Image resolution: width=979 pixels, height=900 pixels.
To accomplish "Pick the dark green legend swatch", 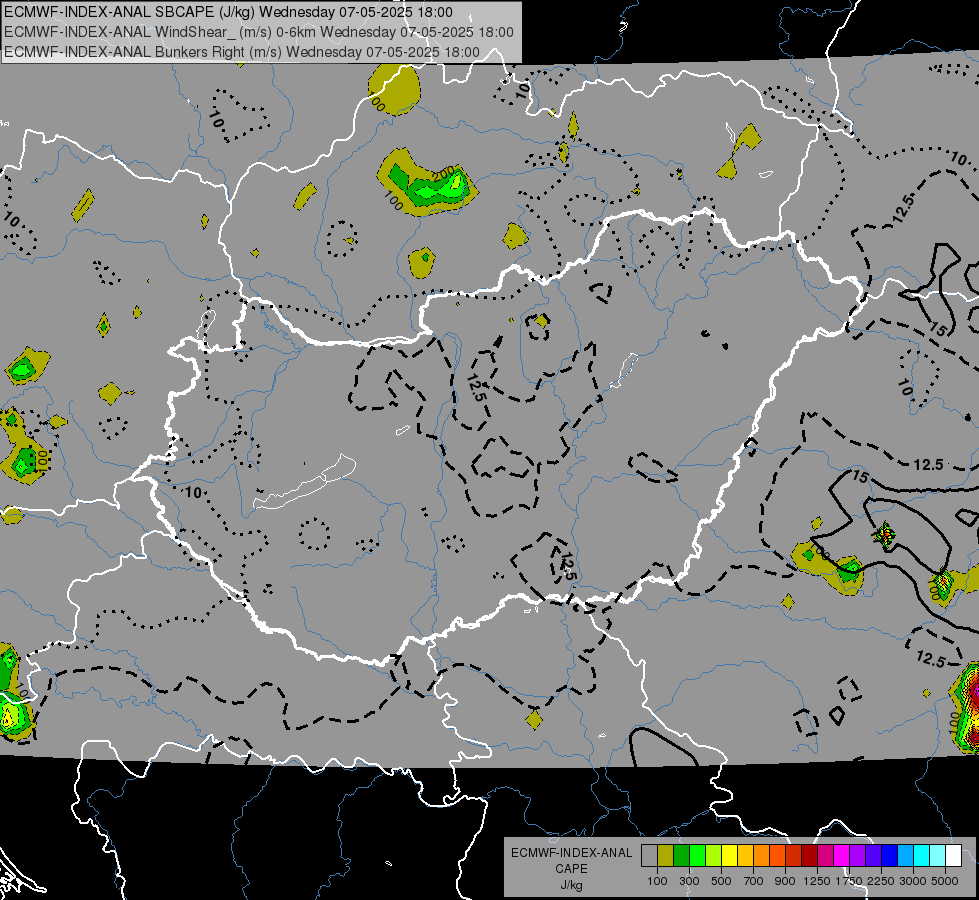I will tap(682, 856).
